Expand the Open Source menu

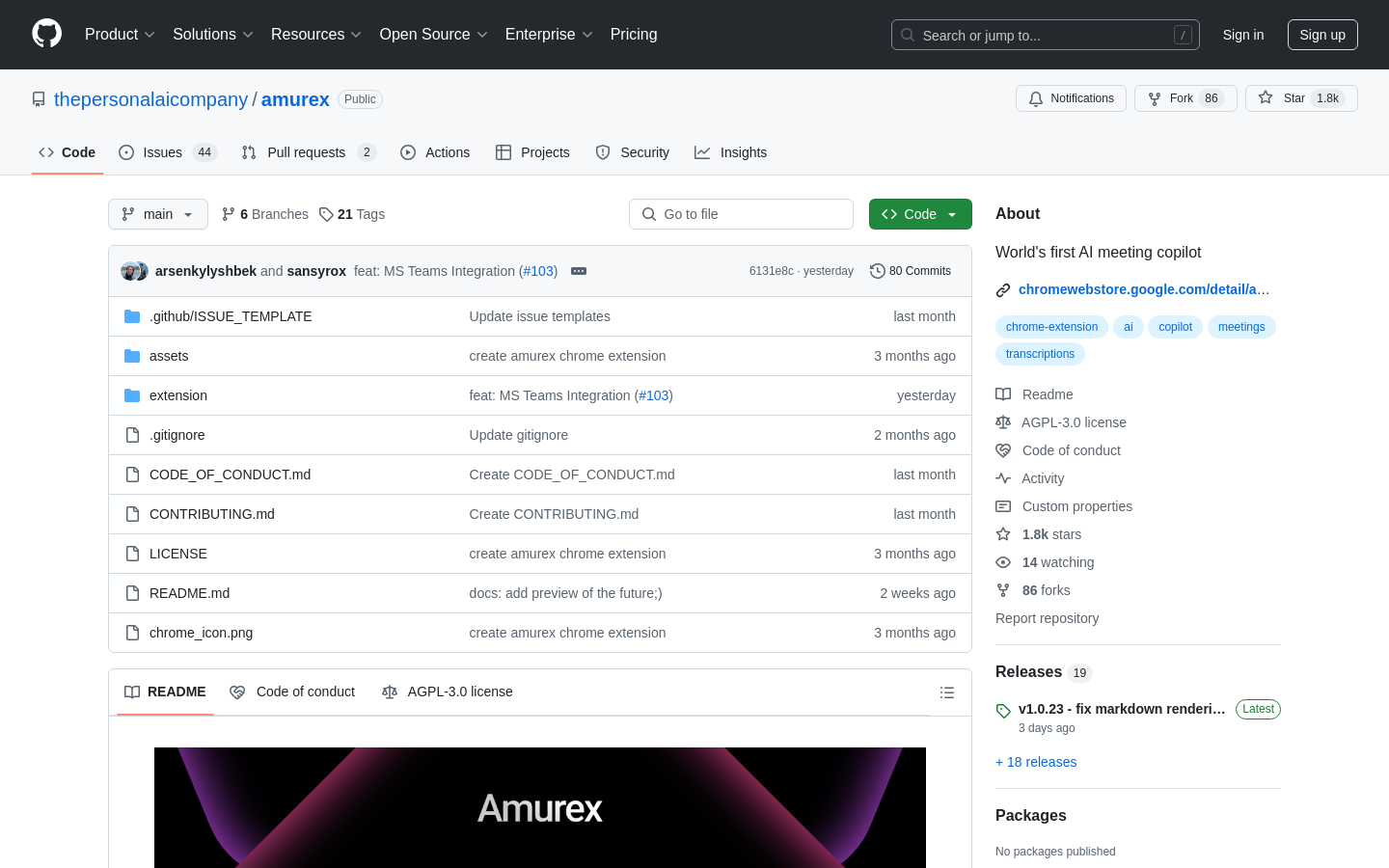434,35
